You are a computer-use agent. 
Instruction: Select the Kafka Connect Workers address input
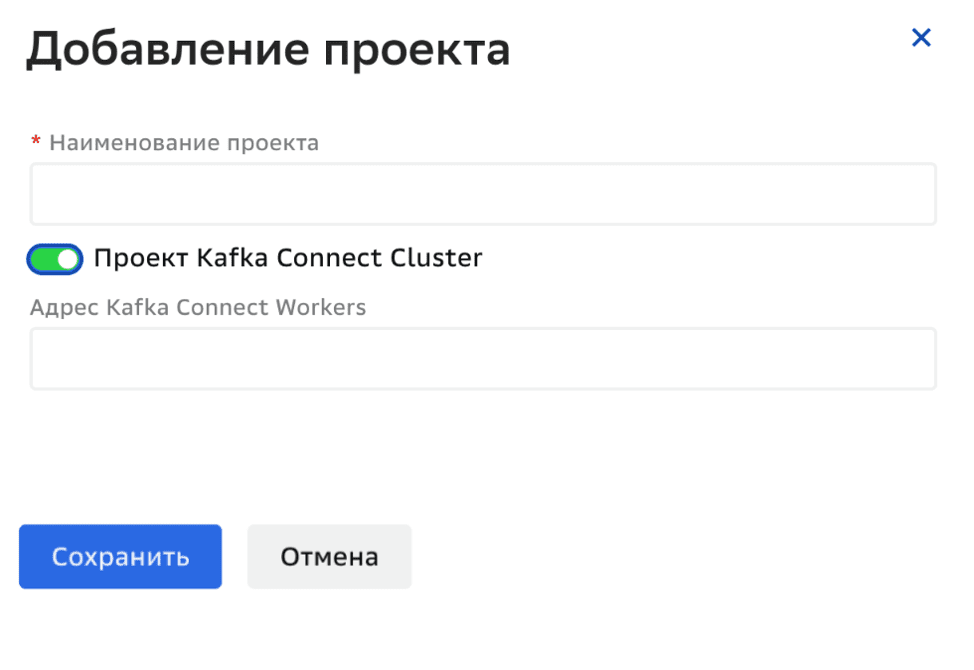(483, 358)
